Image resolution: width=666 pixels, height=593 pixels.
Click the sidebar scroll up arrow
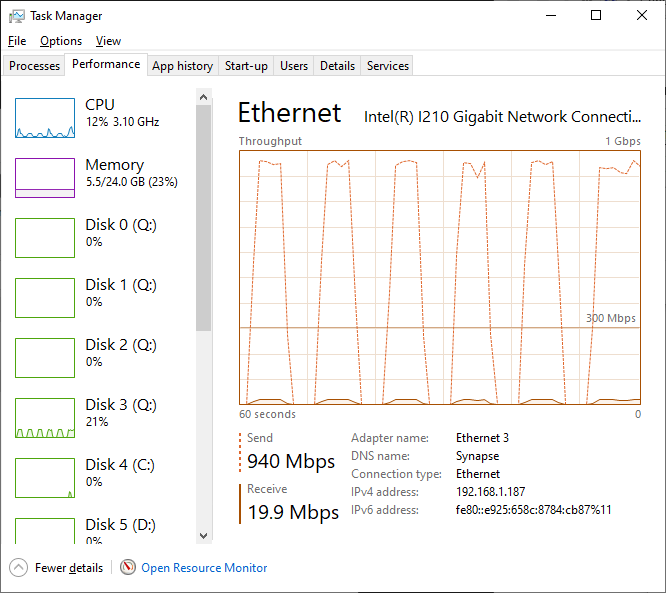click(203, 97)
